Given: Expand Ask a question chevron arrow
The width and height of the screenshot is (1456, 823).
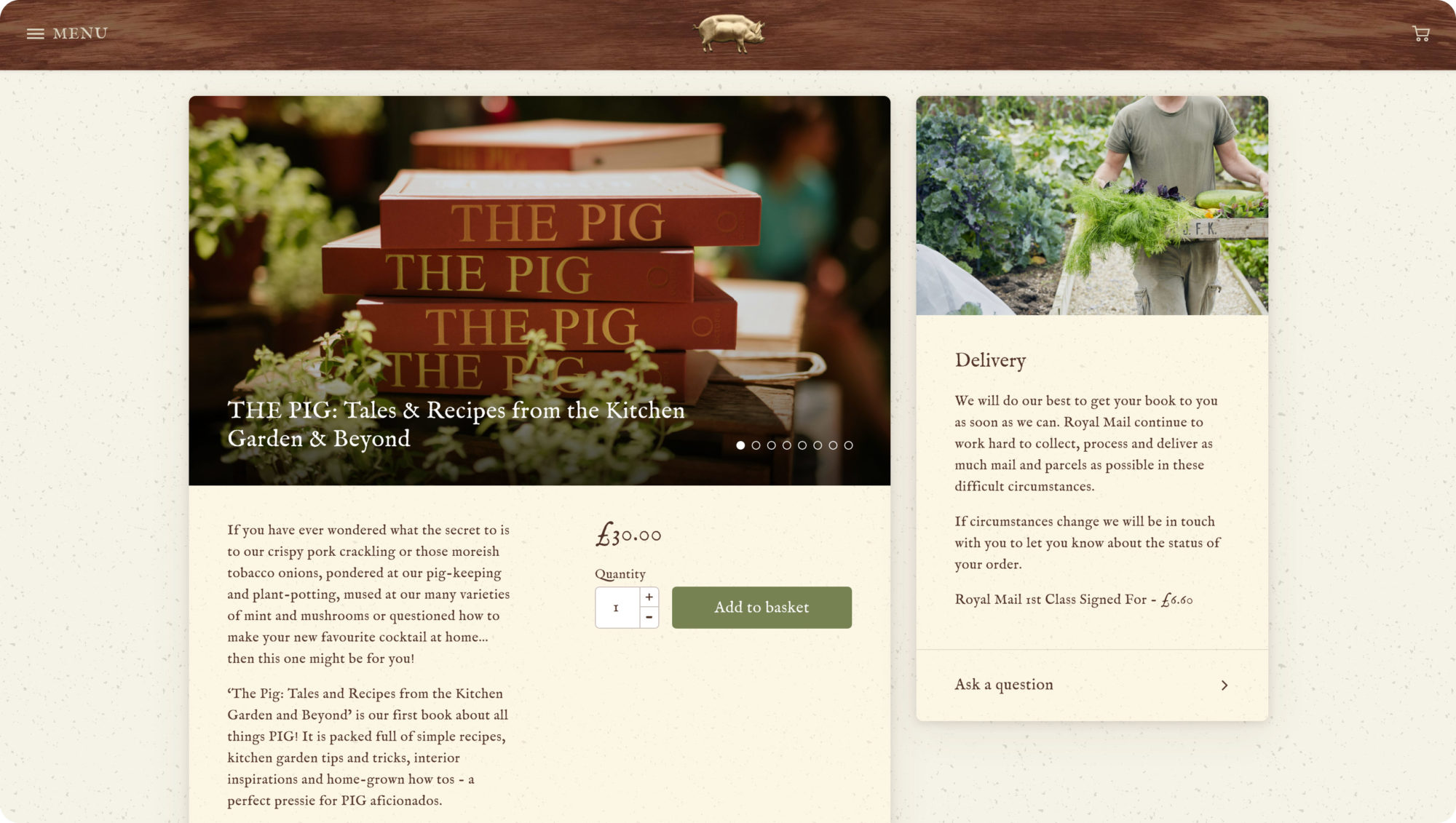Looking at the screenshot, I should pos(1224,685).
